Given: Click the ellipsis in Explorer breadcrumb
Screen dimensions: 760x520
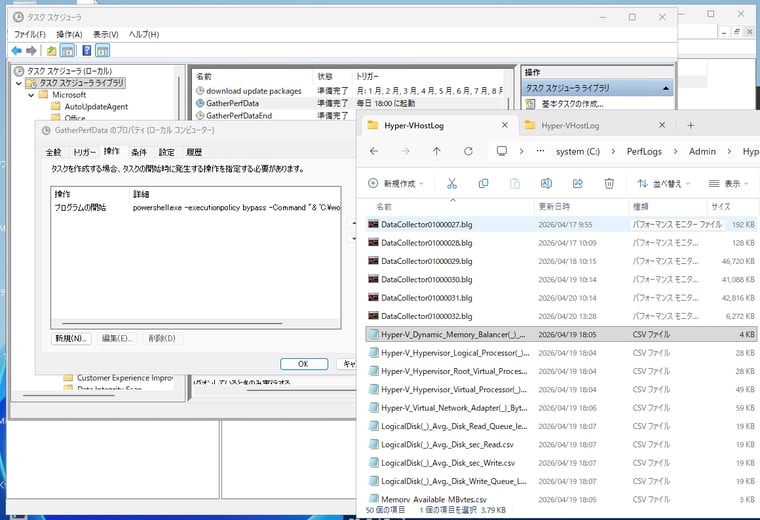Looking at the screenshot, I should click(540, 151).
